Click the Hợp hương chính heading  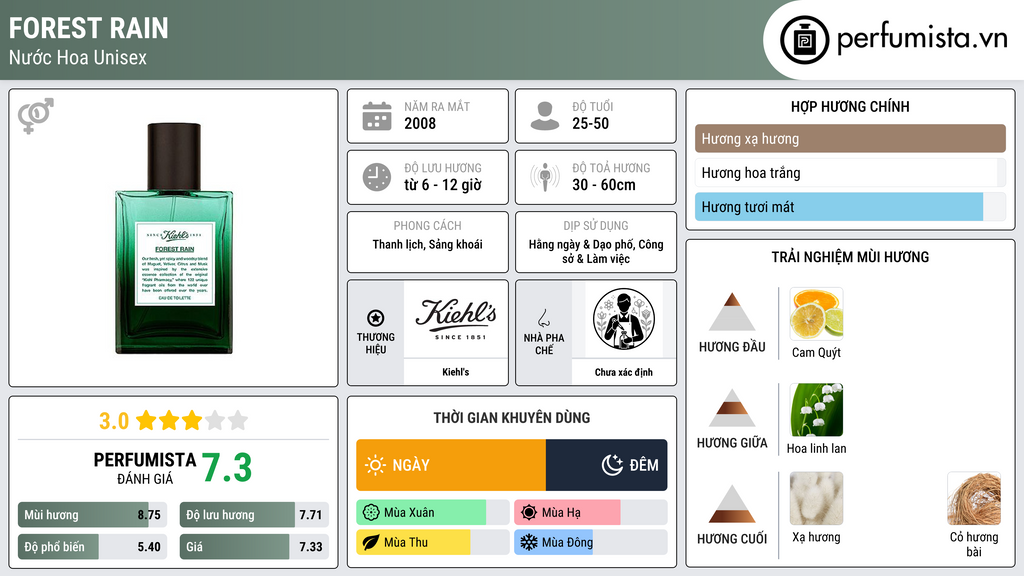pyautogui.click(x=850, y=106)
